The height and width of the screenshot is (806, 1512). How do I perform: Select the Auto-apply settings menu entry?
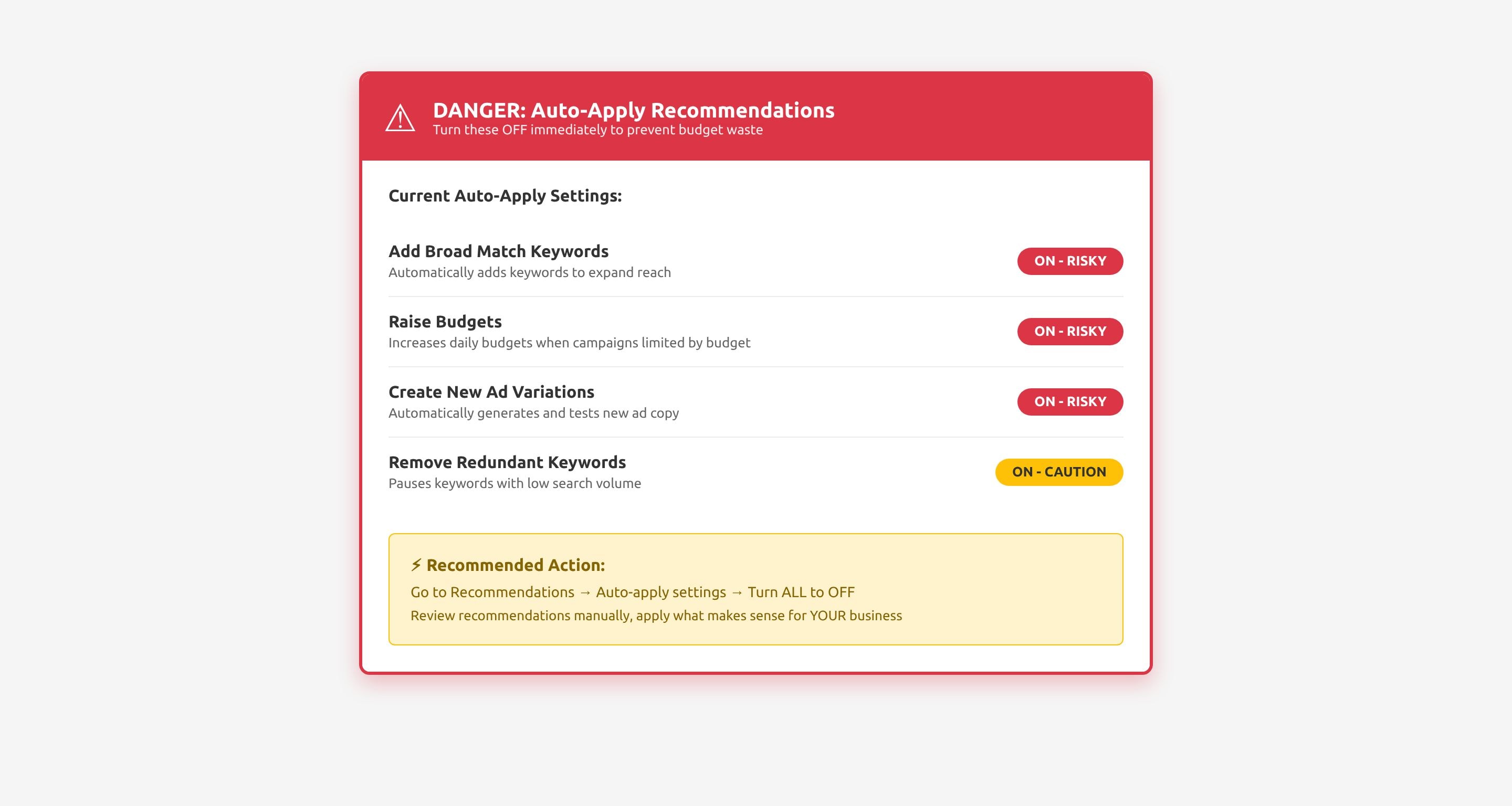[x=660, y=592]
